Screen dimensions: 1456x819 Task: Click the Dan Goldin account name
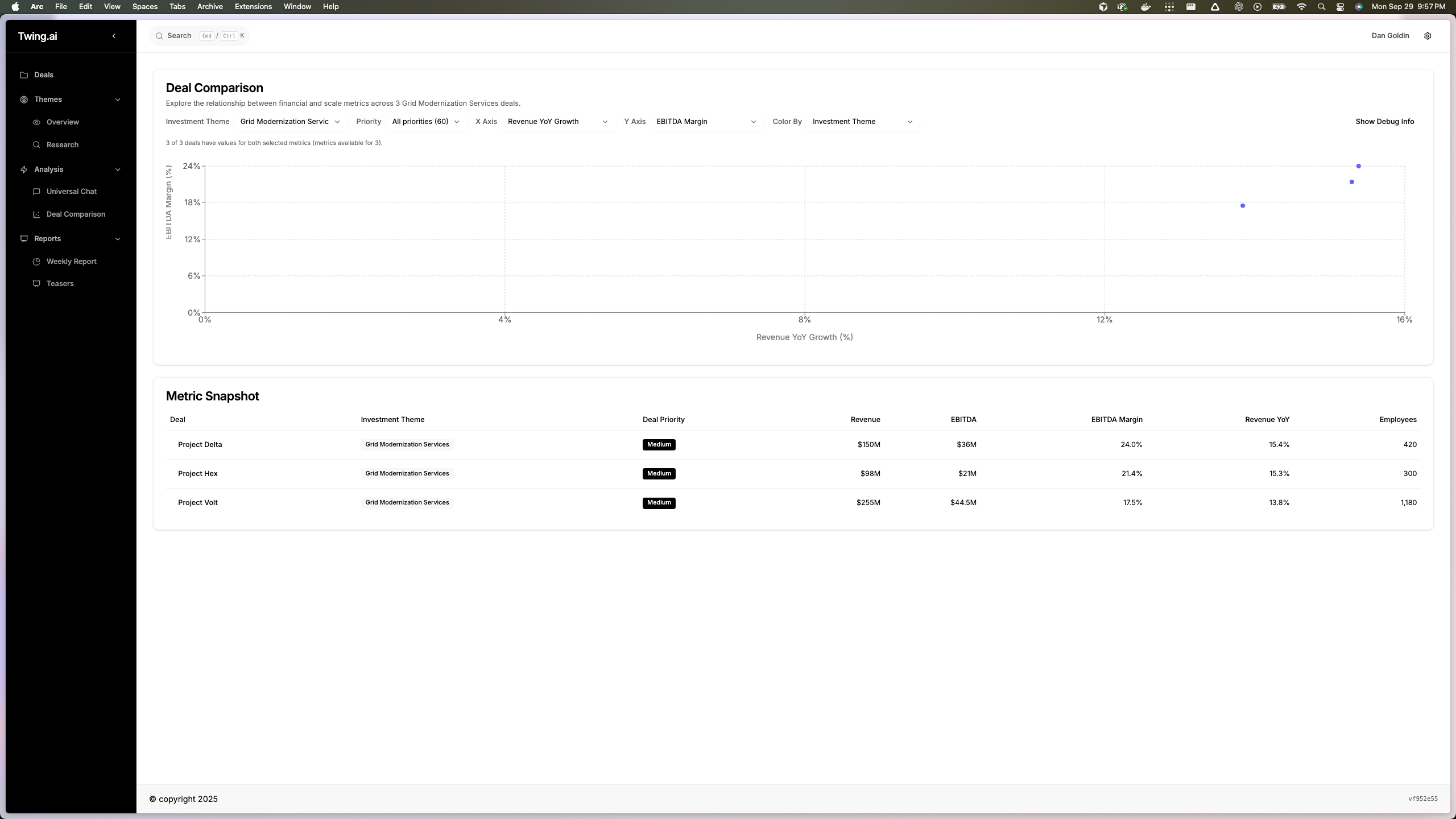click(1390, 35)
